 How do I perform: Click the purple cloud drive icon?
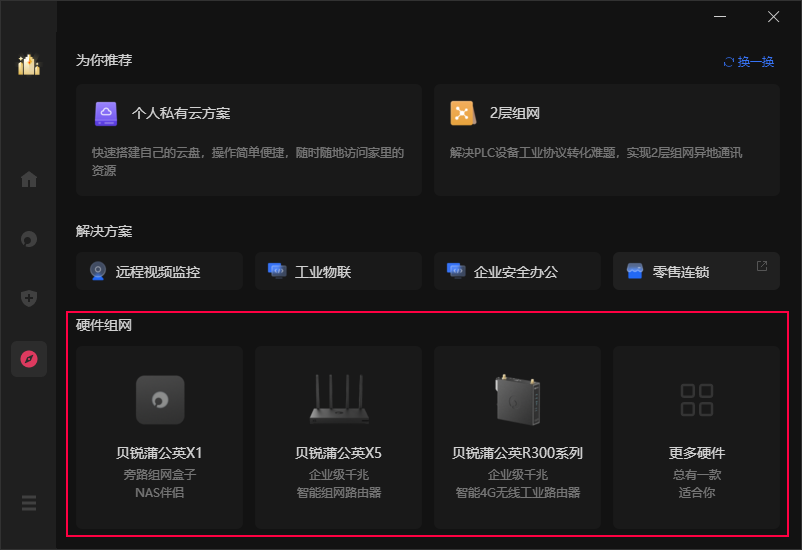(x=106, y=114)
